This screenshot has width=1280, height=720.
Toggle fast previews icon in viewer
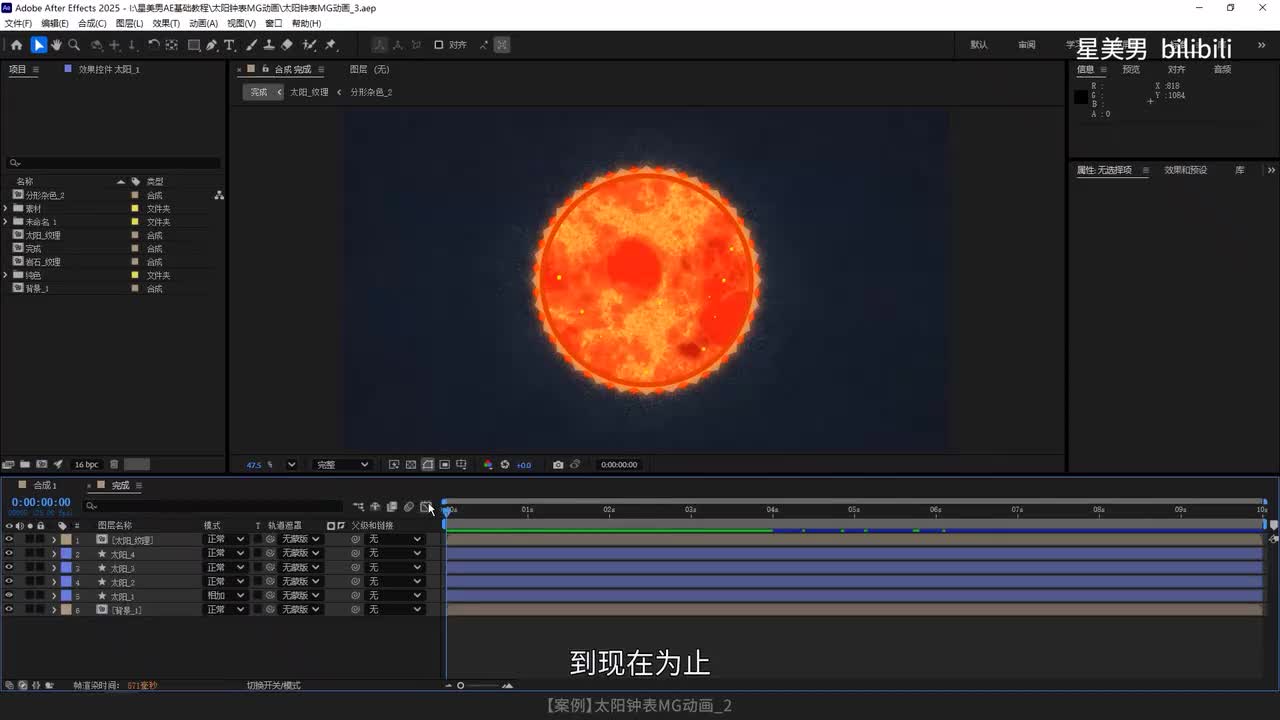click(394, 465)
